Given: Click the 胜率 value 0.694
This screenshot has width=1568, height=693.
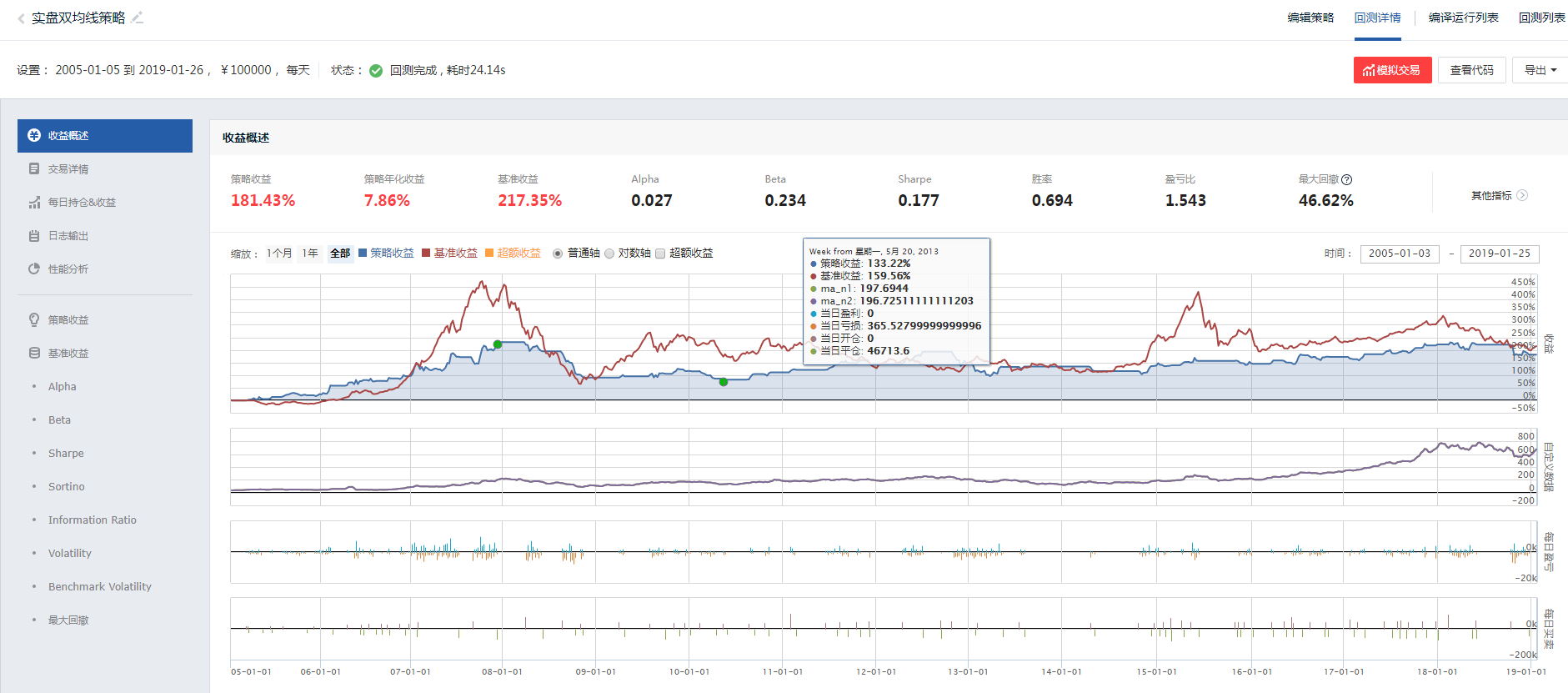Looking at the screenshot, I should pyautogui.click(x=1052, y=200).
